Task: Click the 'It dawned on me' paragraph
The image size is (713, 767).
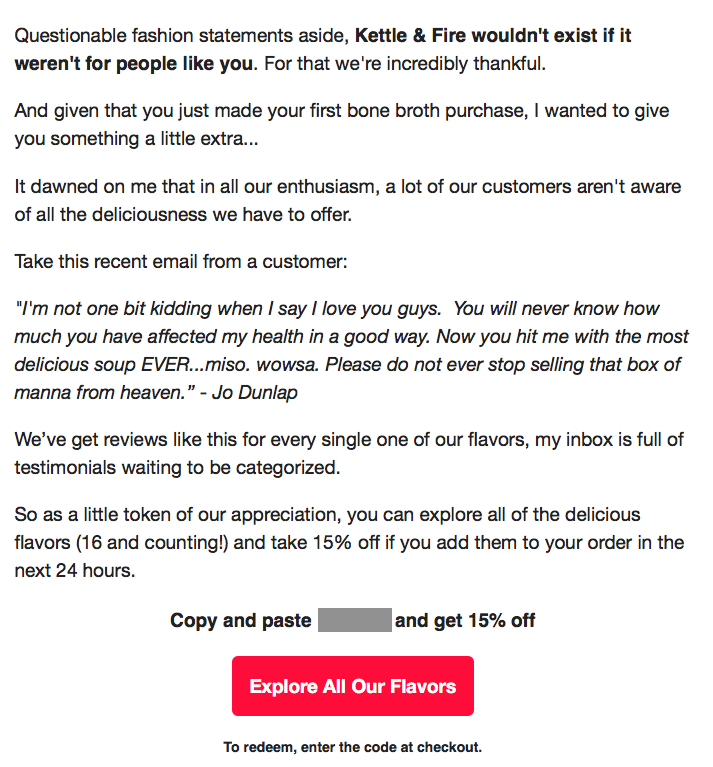Action: point(348,200)
